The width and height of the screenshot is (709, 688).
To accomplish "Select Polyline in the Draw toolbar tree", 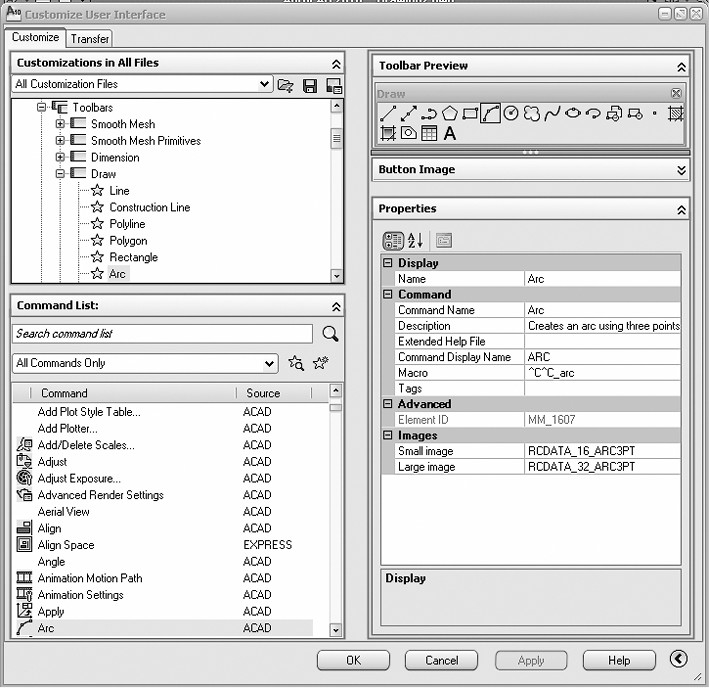I will (127, 224).
